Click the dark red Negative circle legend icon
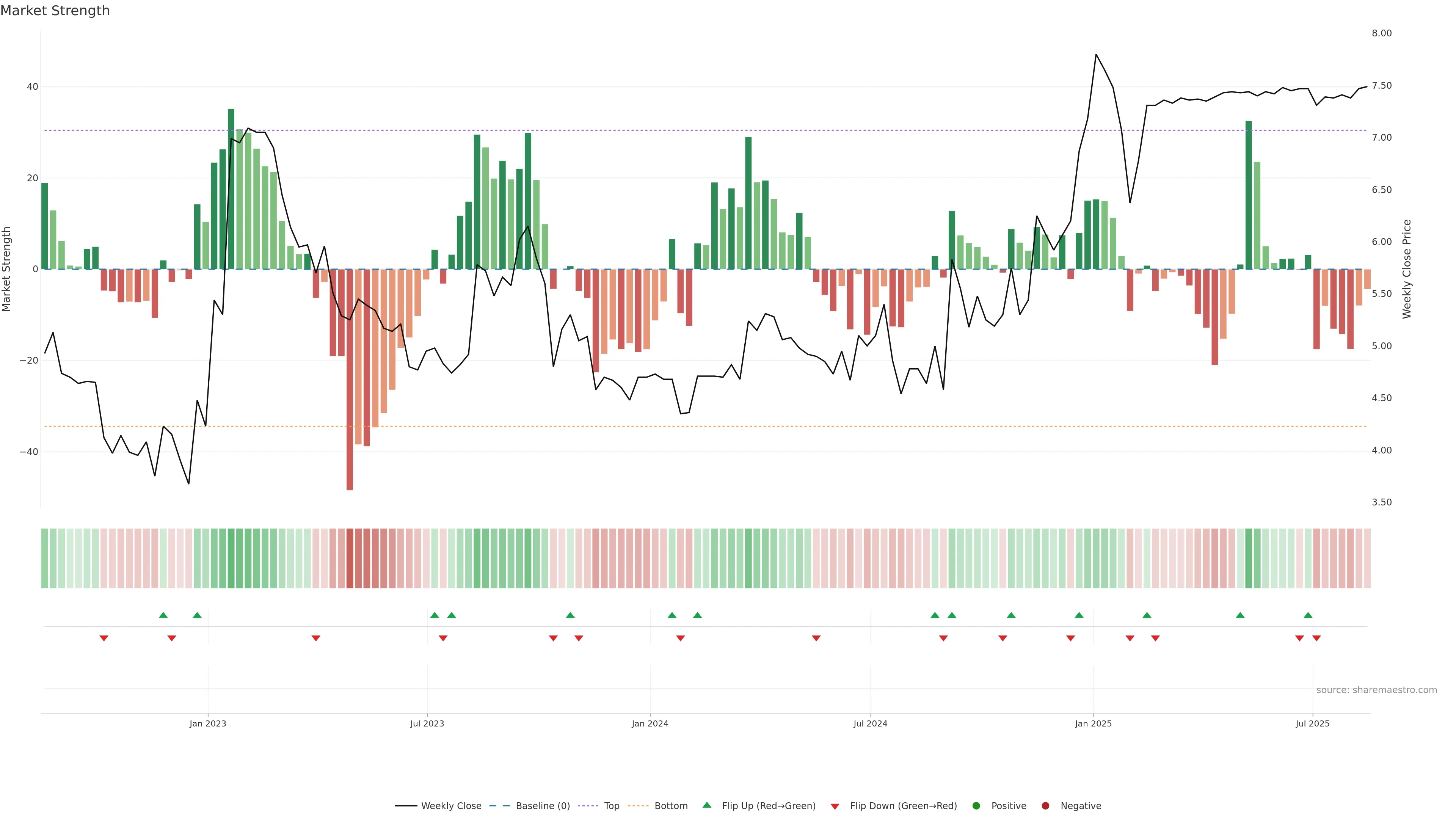1456x819 pixels. coord(1045,806)
